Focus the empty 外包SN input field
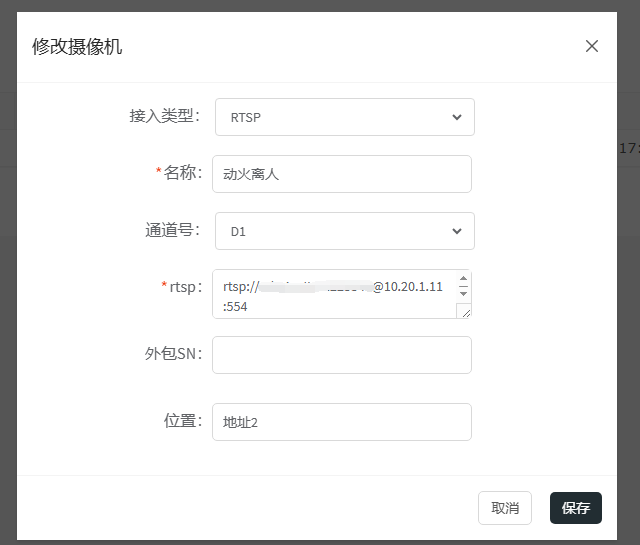 (342, 355)
